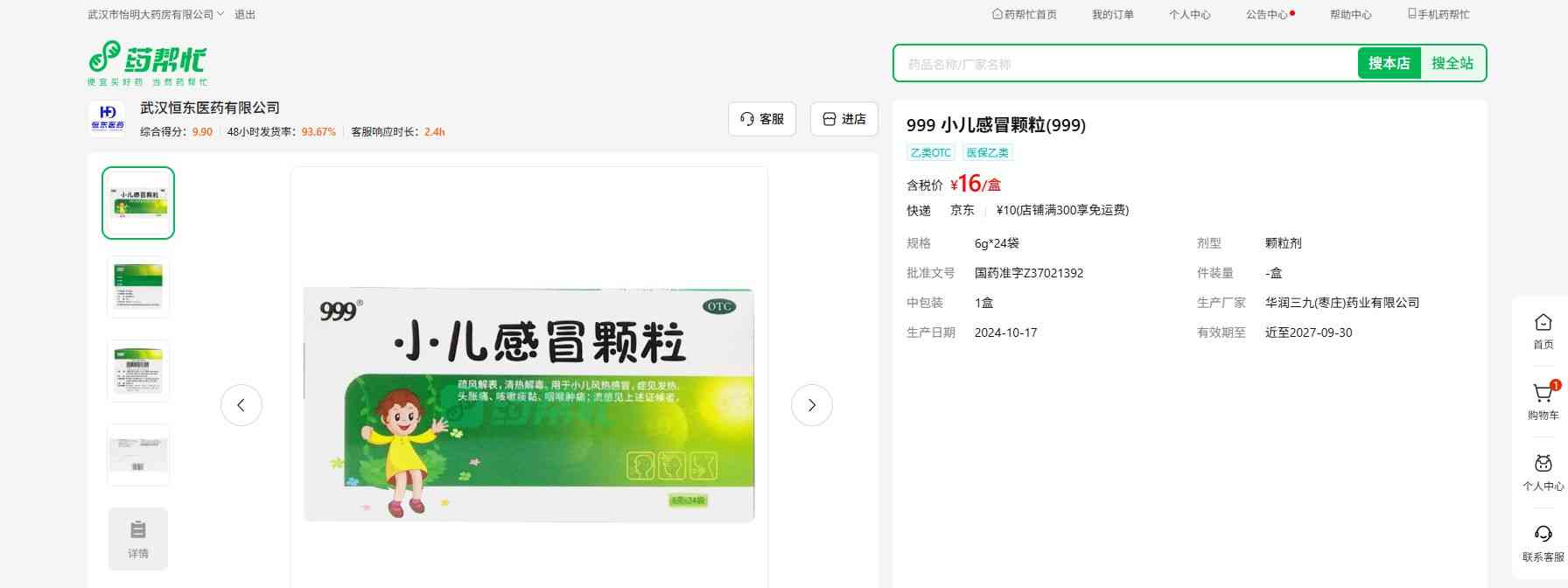
Task: Focus the drug name search field
Action: 1125,64
